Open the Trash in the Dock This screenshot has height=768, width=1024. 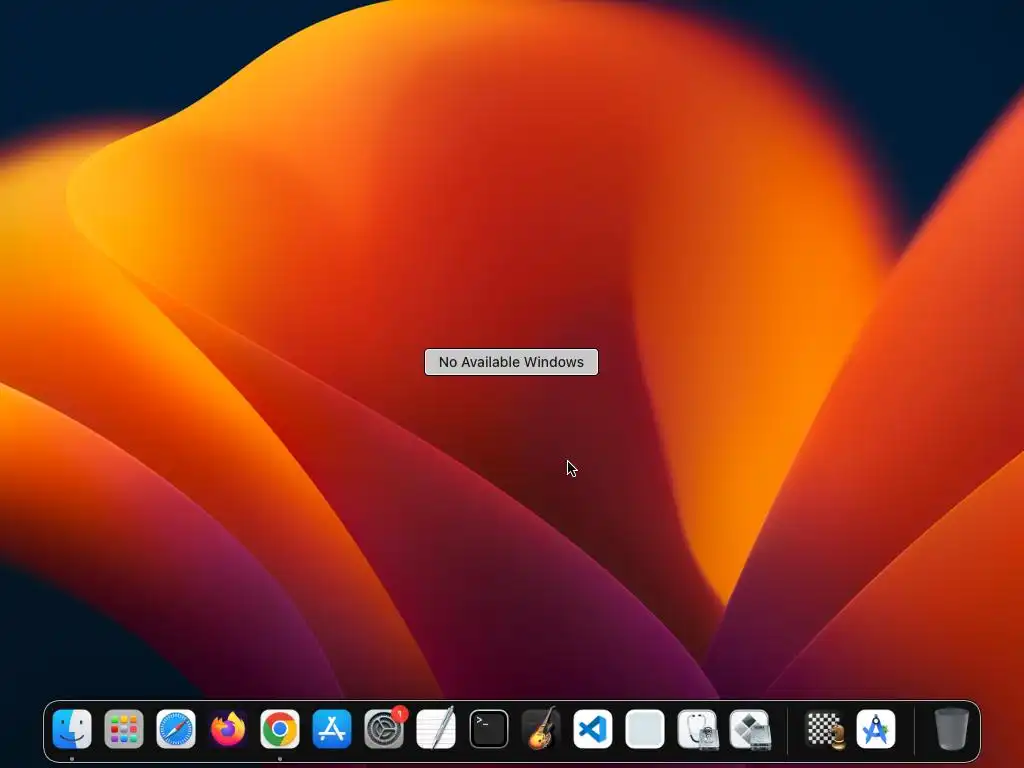[x=951, y=729]
